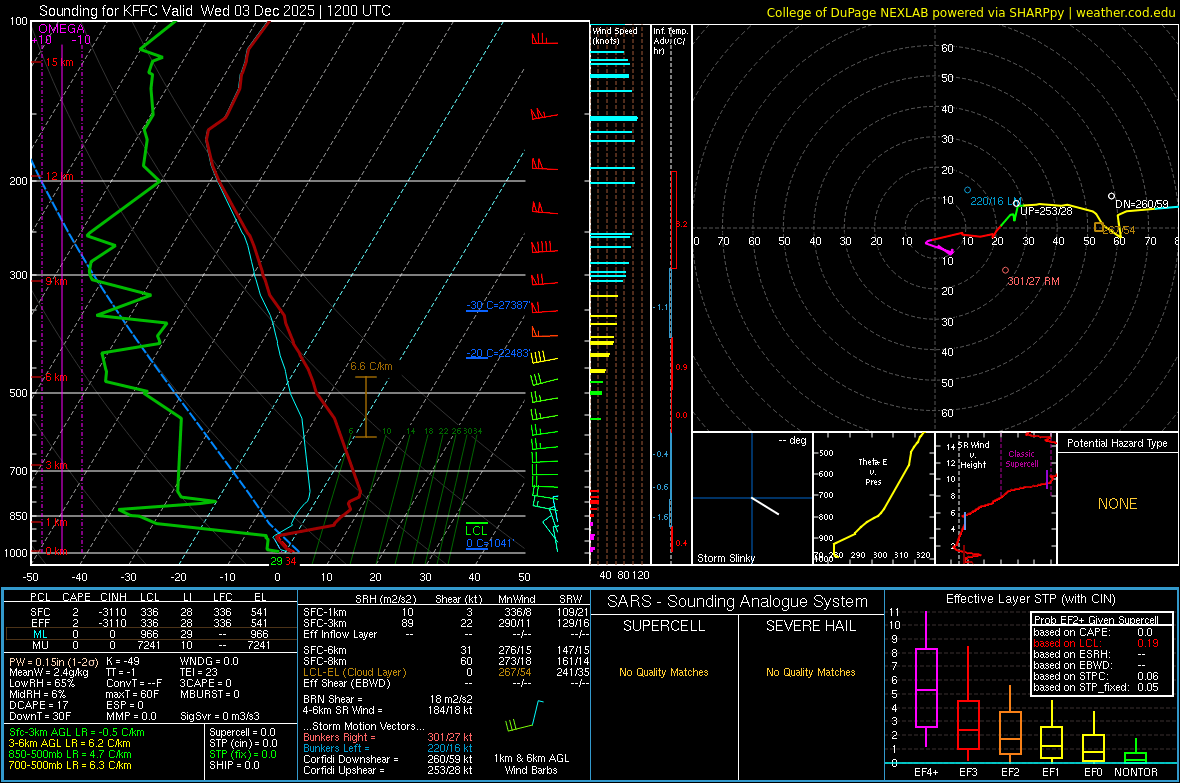This screenshot has width=1180, height=783.
Task: Click the Storm Slinky plot
Action: click(752, 498)
